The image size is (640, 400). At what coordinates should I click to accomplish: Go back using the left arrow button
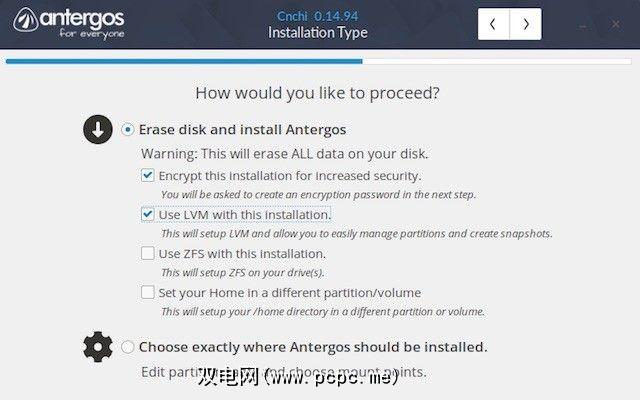[494, 24]
